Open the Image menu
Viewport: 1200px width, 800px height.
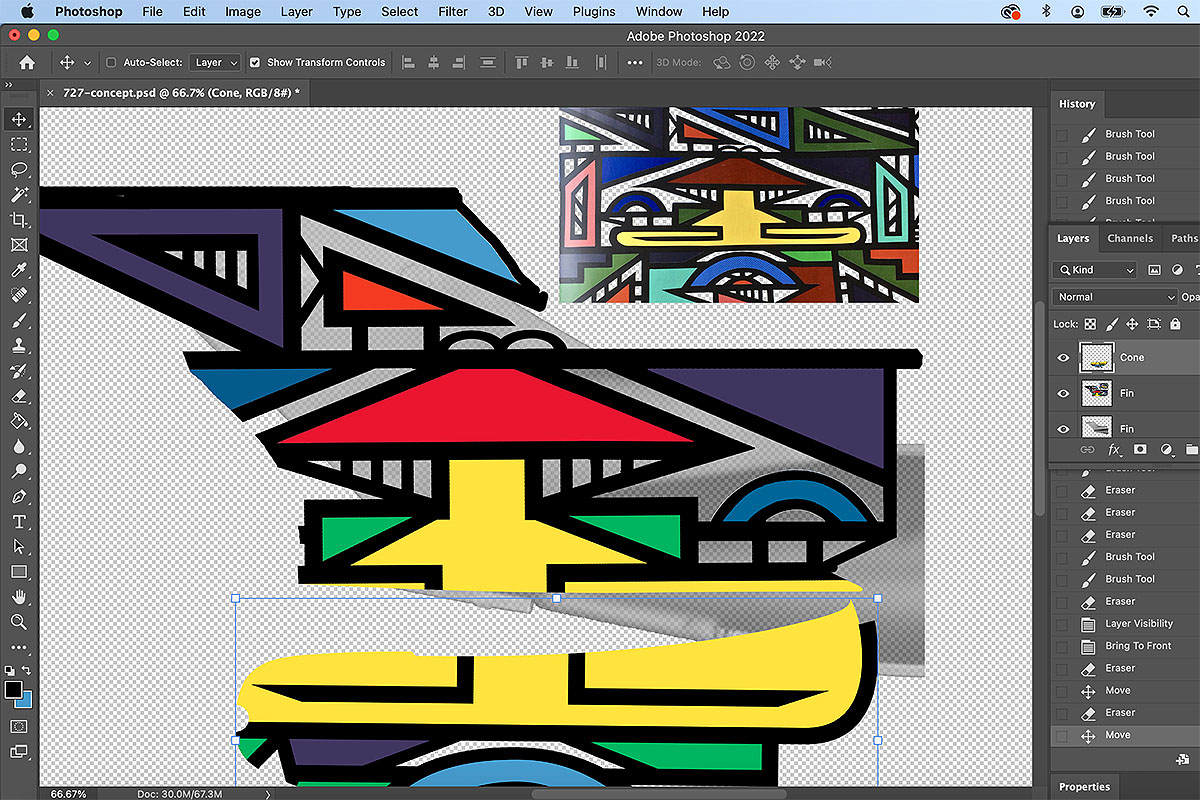(243, 12)
